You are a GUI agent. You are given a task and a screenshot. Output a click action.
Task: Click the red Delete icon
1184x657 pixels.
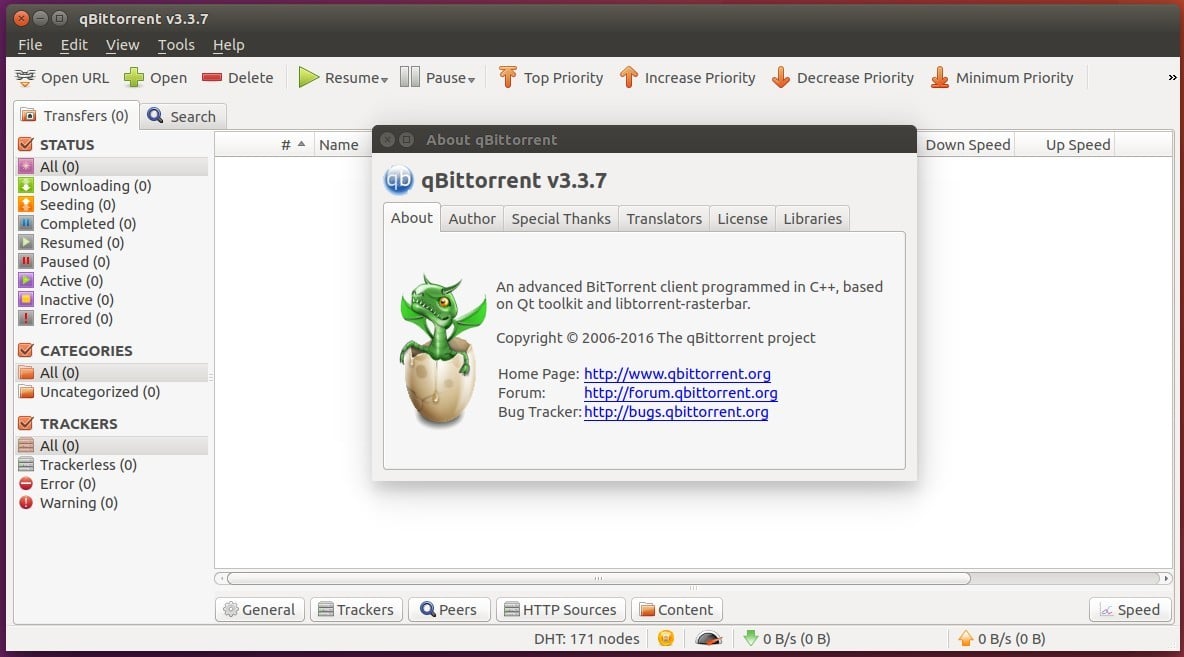click(x=211, y=77)
